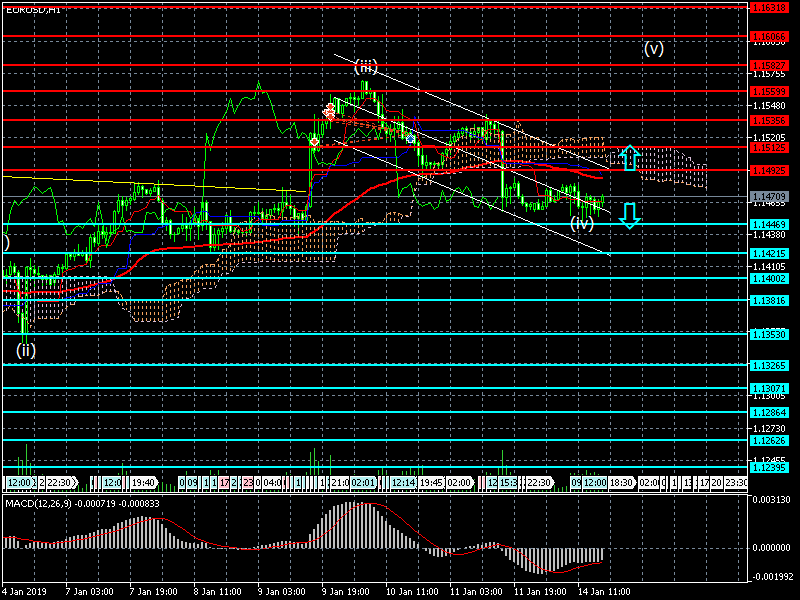Click the cyan up arrow marker
Screen dimensions: 800x600
point(629,156)
